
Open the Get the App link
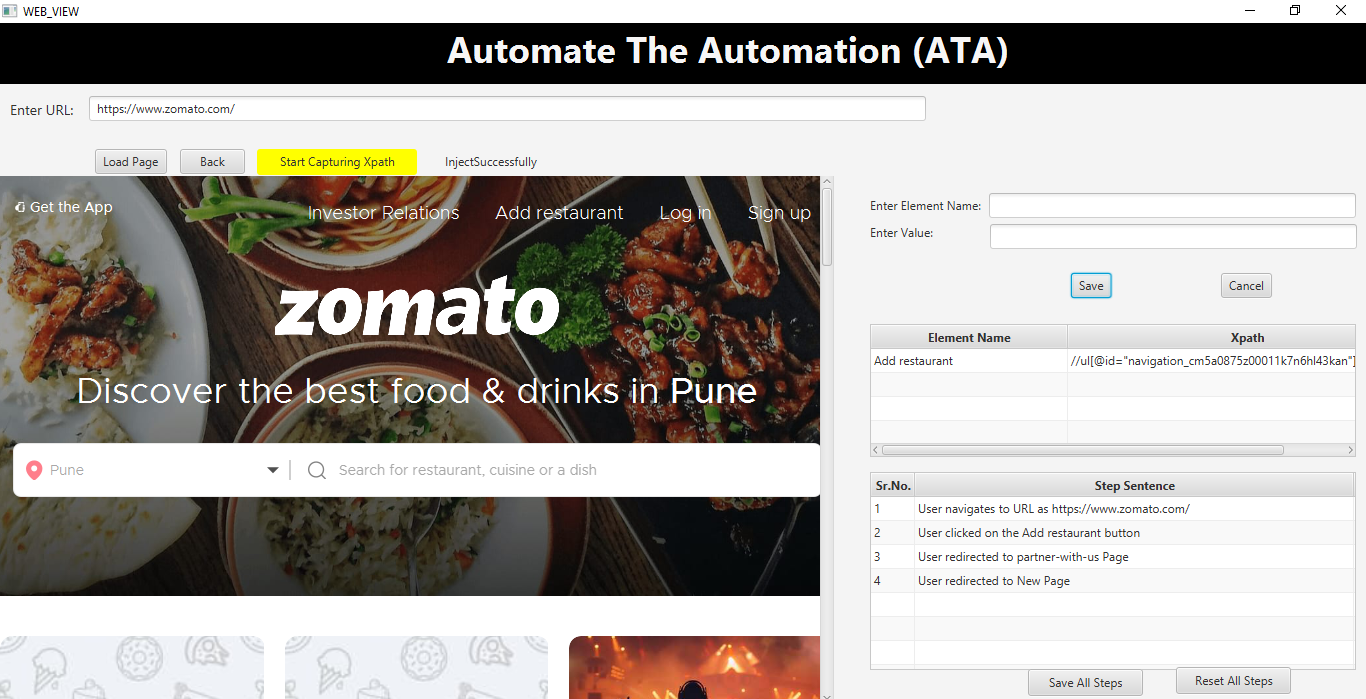[64, 207]
